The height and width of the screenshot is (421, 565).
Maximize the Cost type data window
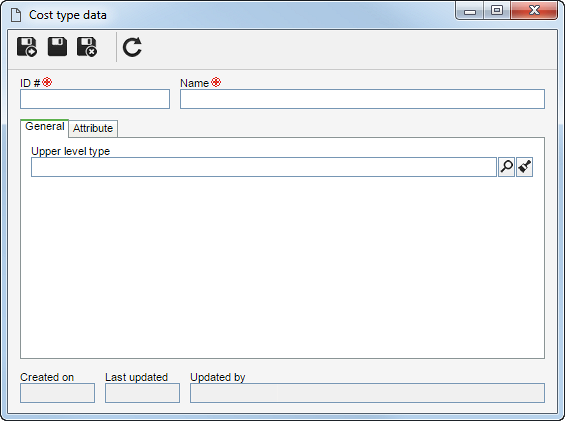coord(497,11)
